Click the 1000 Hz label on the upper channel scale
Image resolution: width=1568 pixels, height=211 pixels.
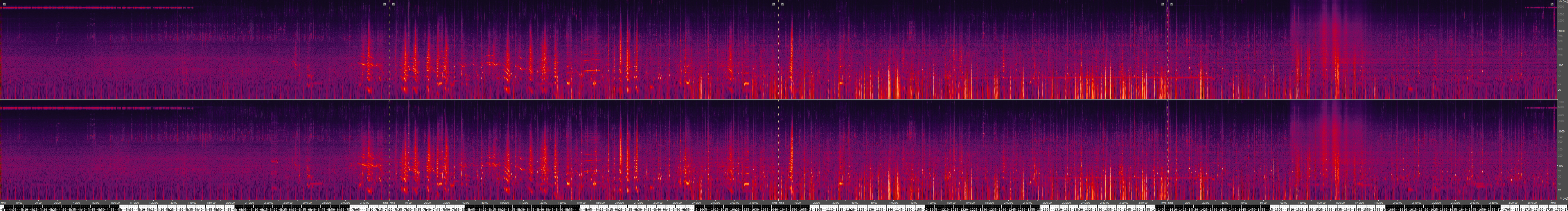click(x=1561, y=31)
